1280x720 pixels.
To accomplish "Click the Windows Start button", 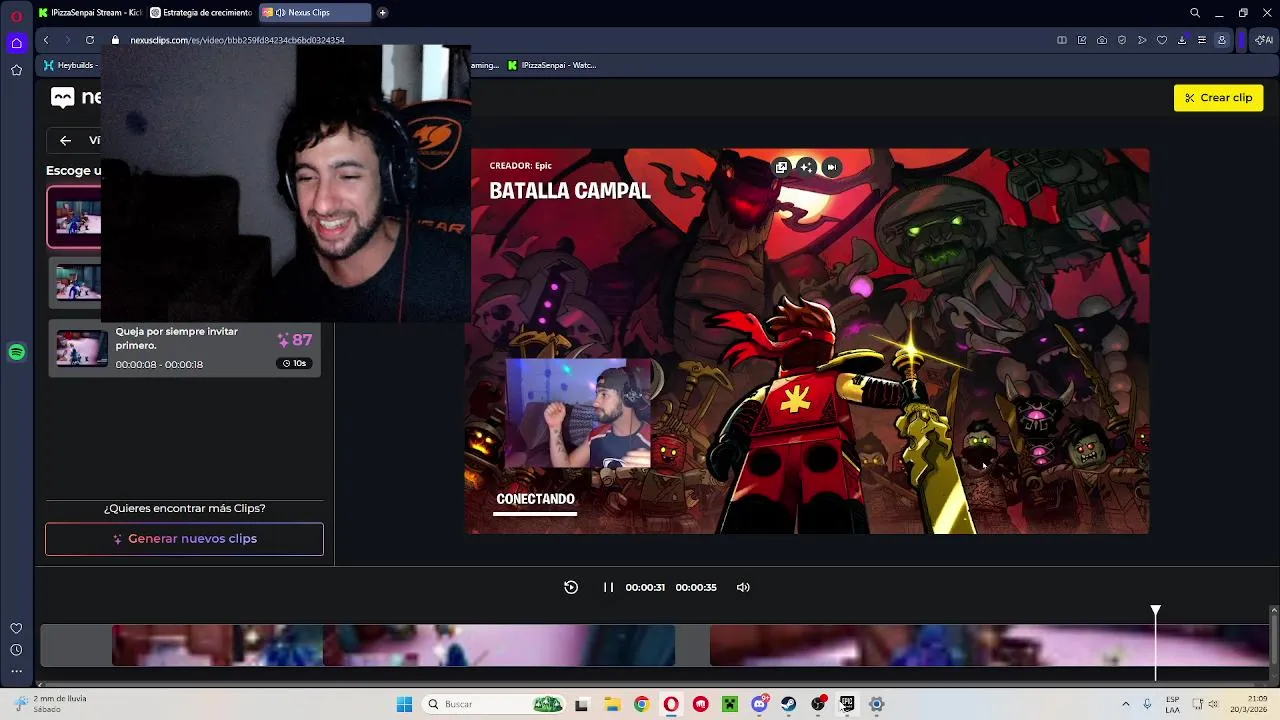I will pyautogui.click(x=404, y=704).
